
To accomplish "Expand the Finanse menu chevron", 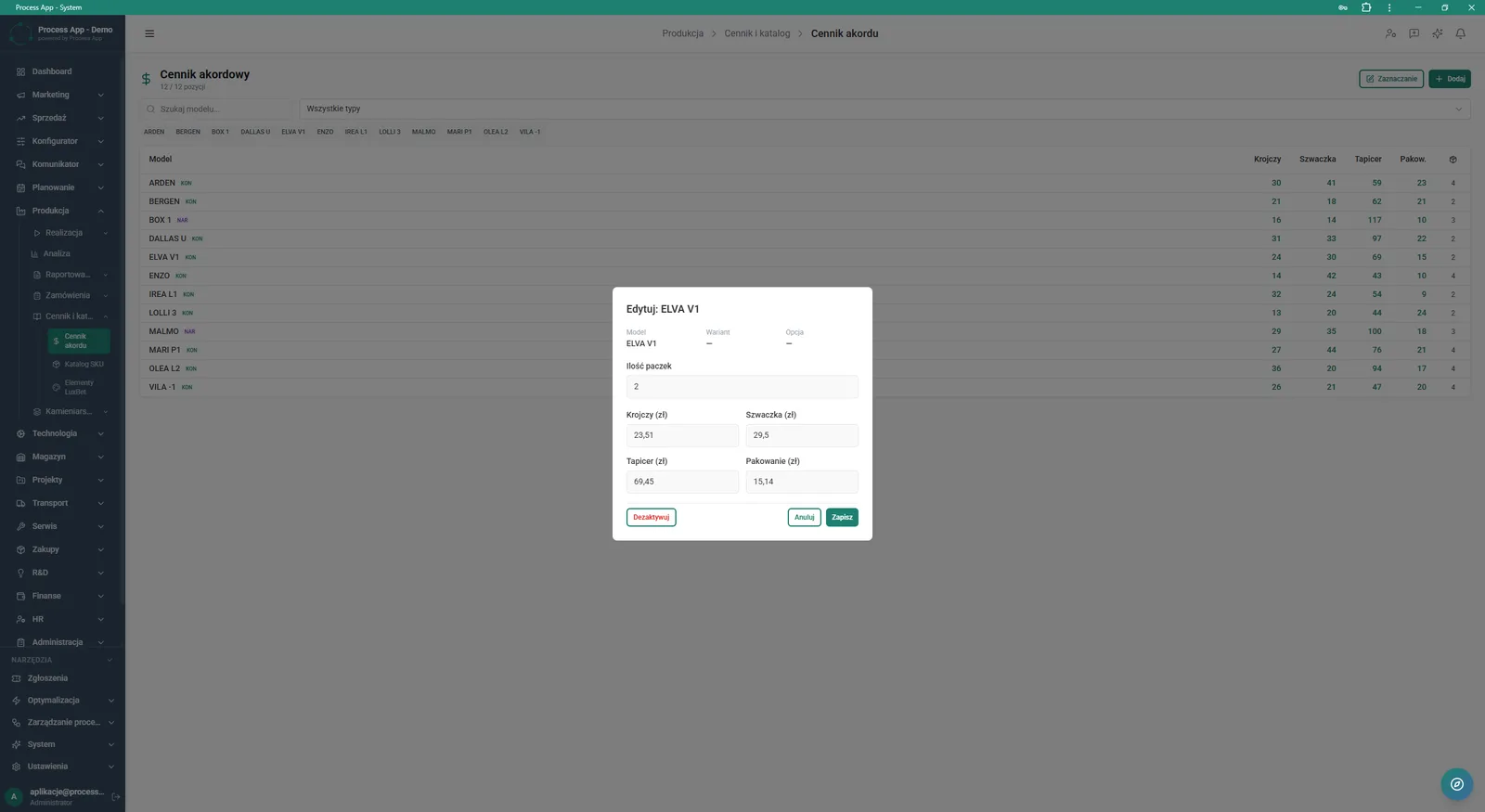I will click(101, 596).
